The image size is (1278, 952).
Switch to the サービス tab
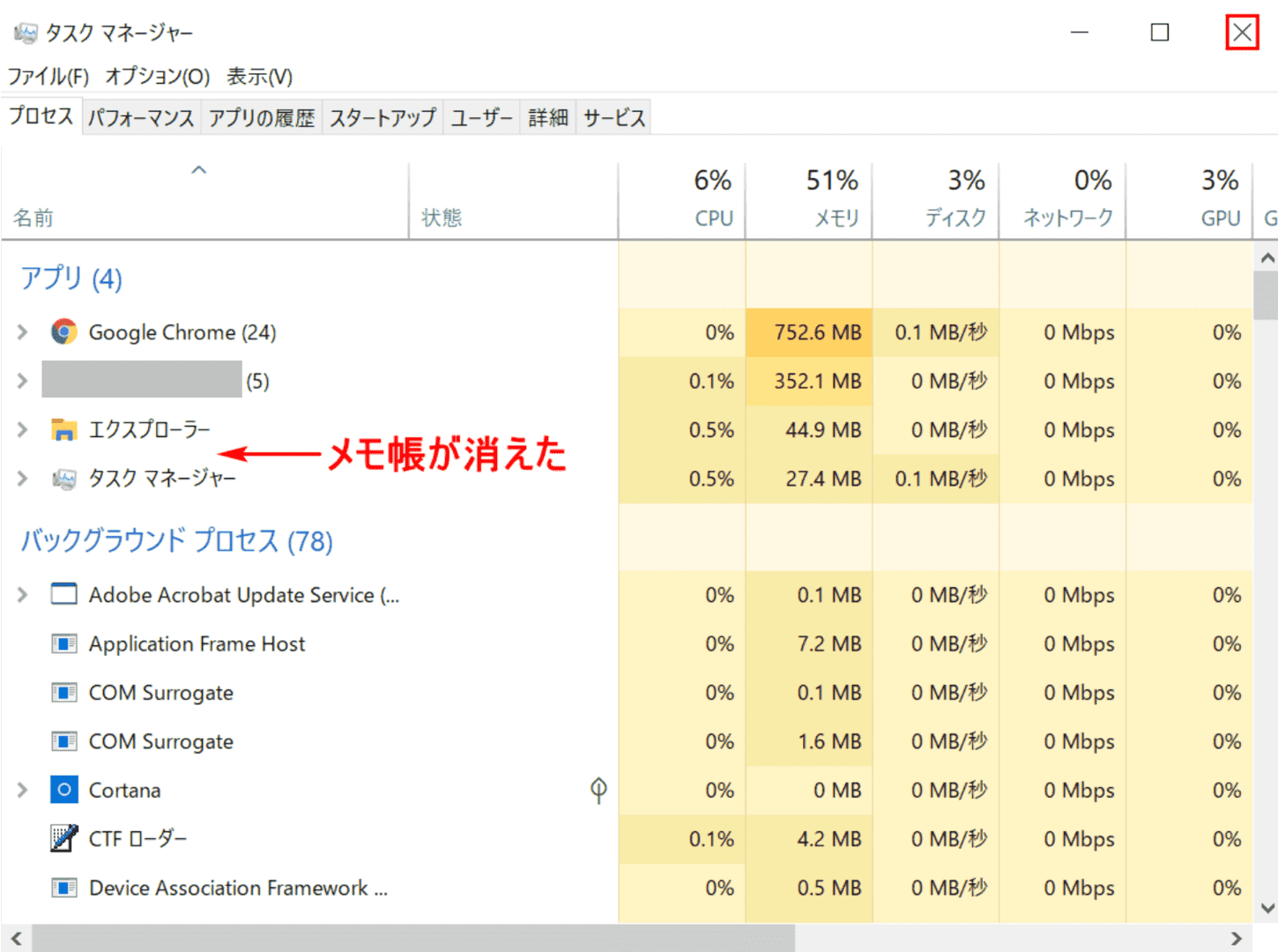click(614, 117)
